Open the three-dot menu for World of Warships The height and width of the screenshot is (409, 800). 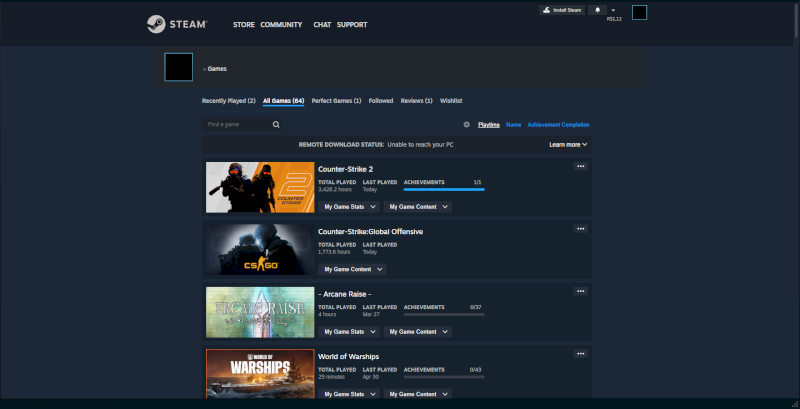point(581,353)
